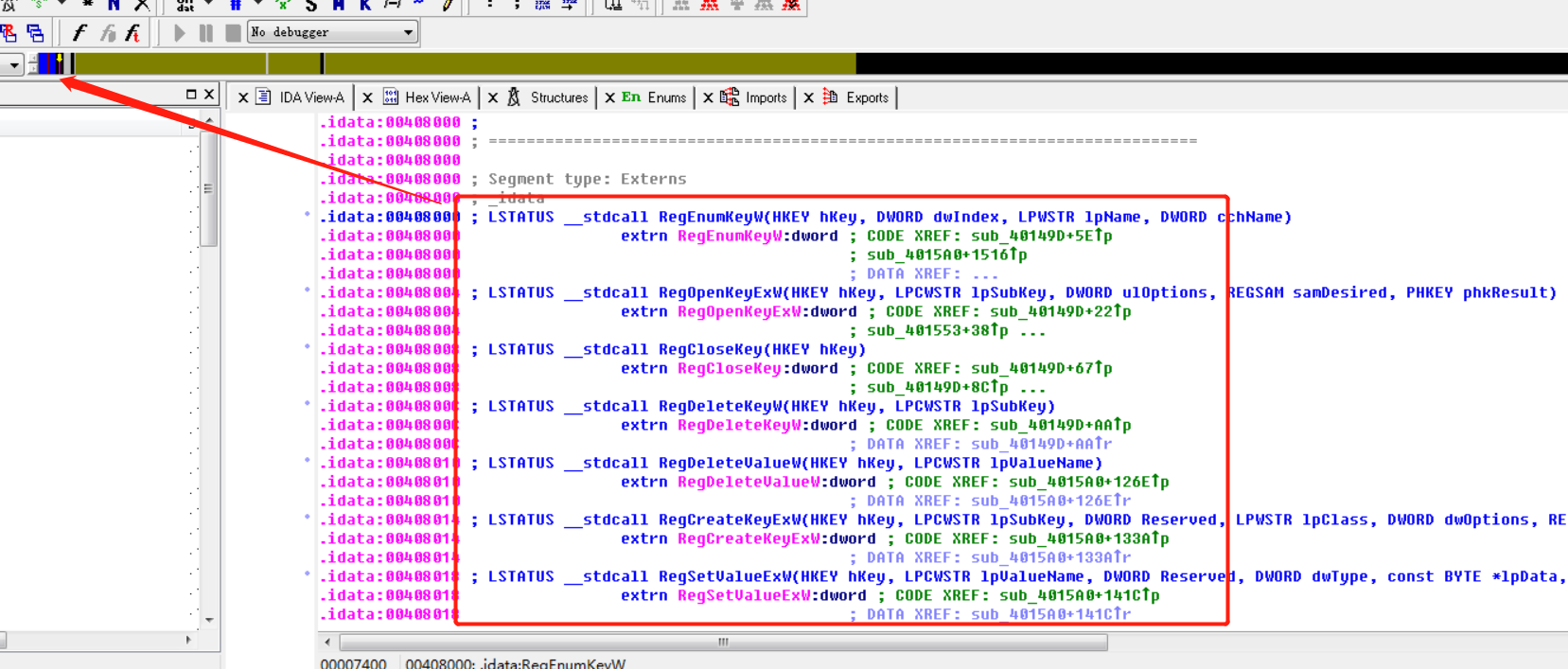
Task: Close the Enums tab
Action: click(609, 97)
